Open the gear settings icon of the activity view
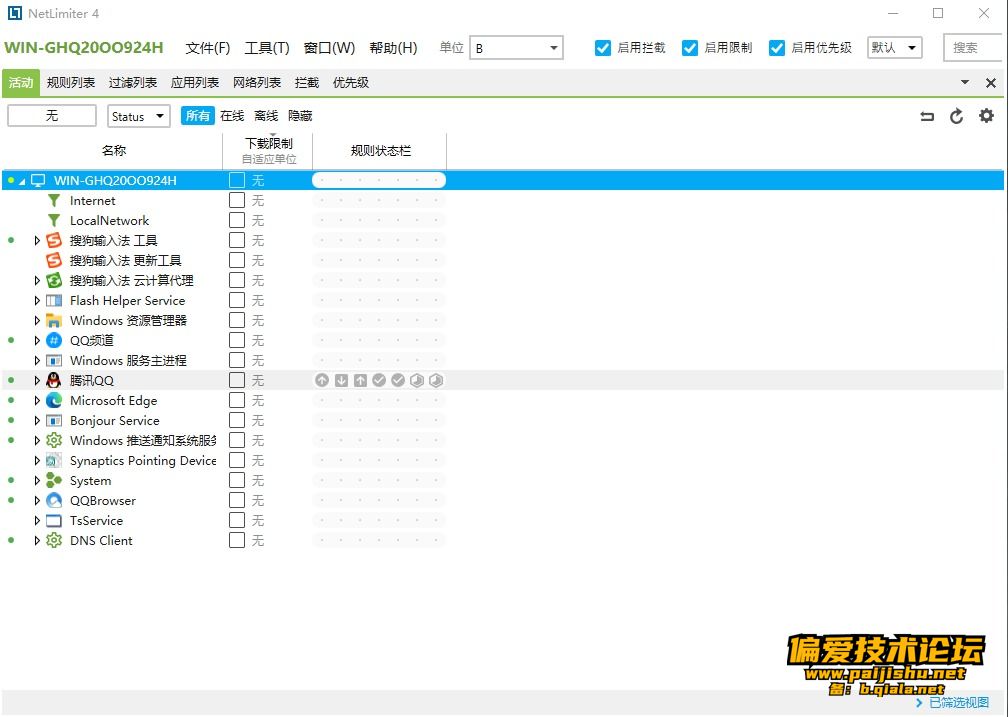Screen dimensions: 1008x717 click(x=986, y=116)
